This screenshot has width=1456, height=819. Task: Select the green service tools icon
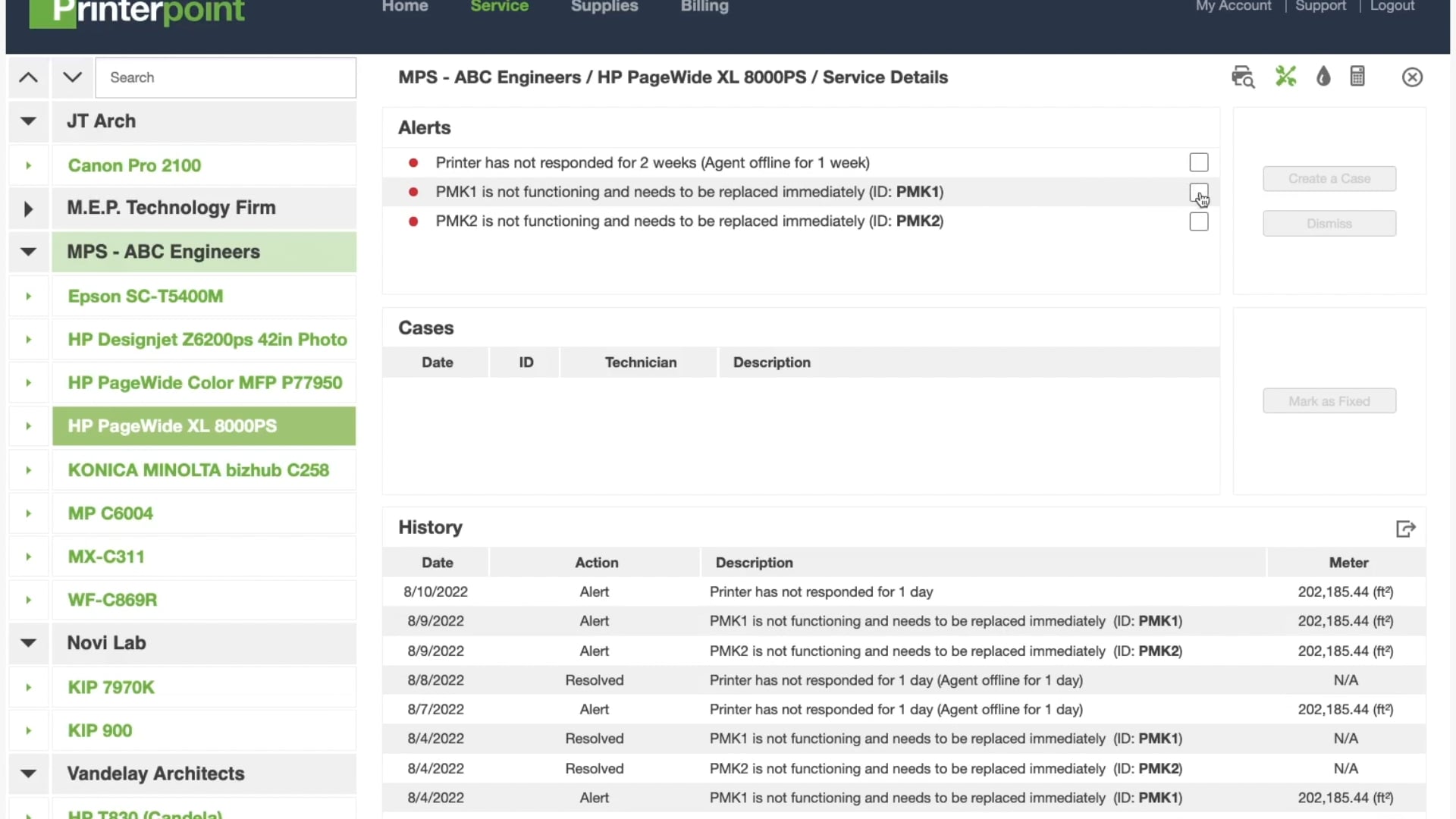[1285, 76]
